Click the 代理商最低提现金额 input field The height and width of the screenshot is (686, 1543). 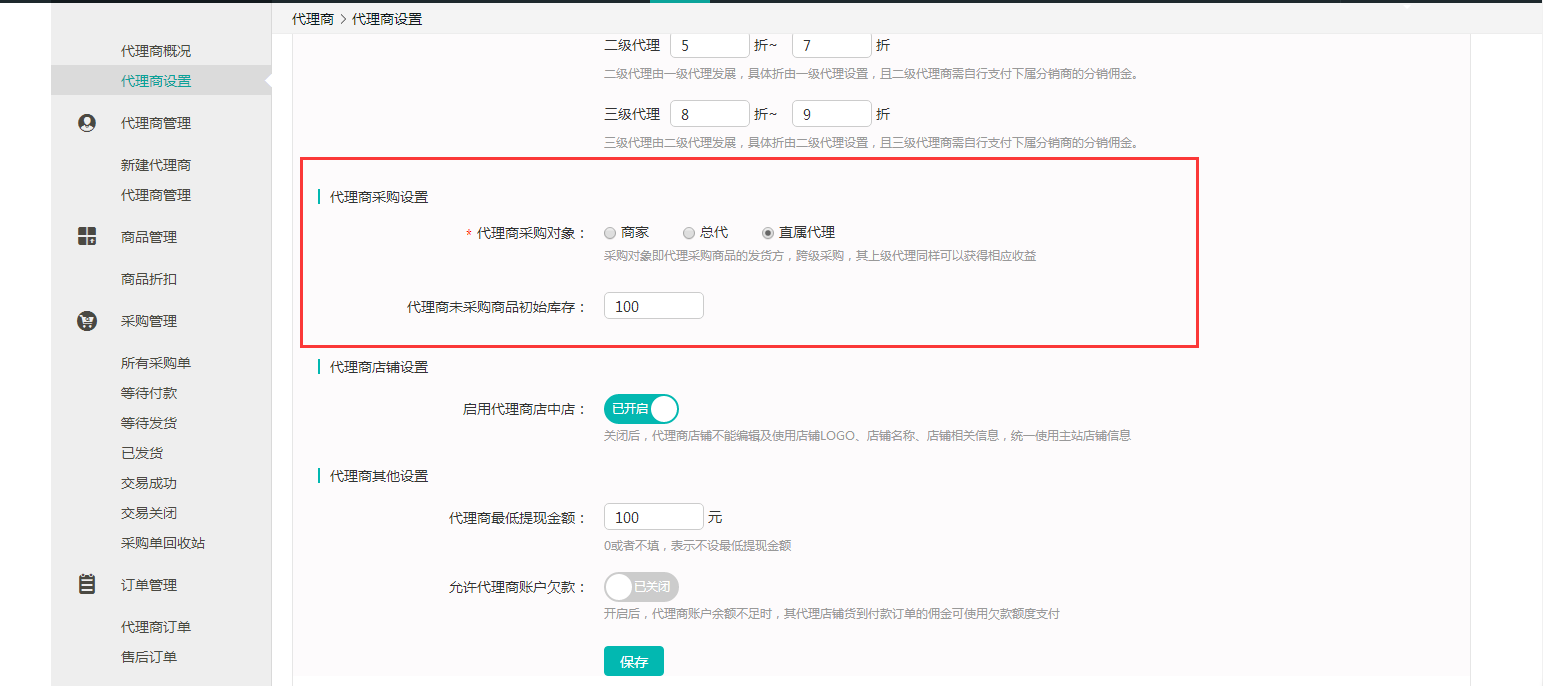coord(653,517)
